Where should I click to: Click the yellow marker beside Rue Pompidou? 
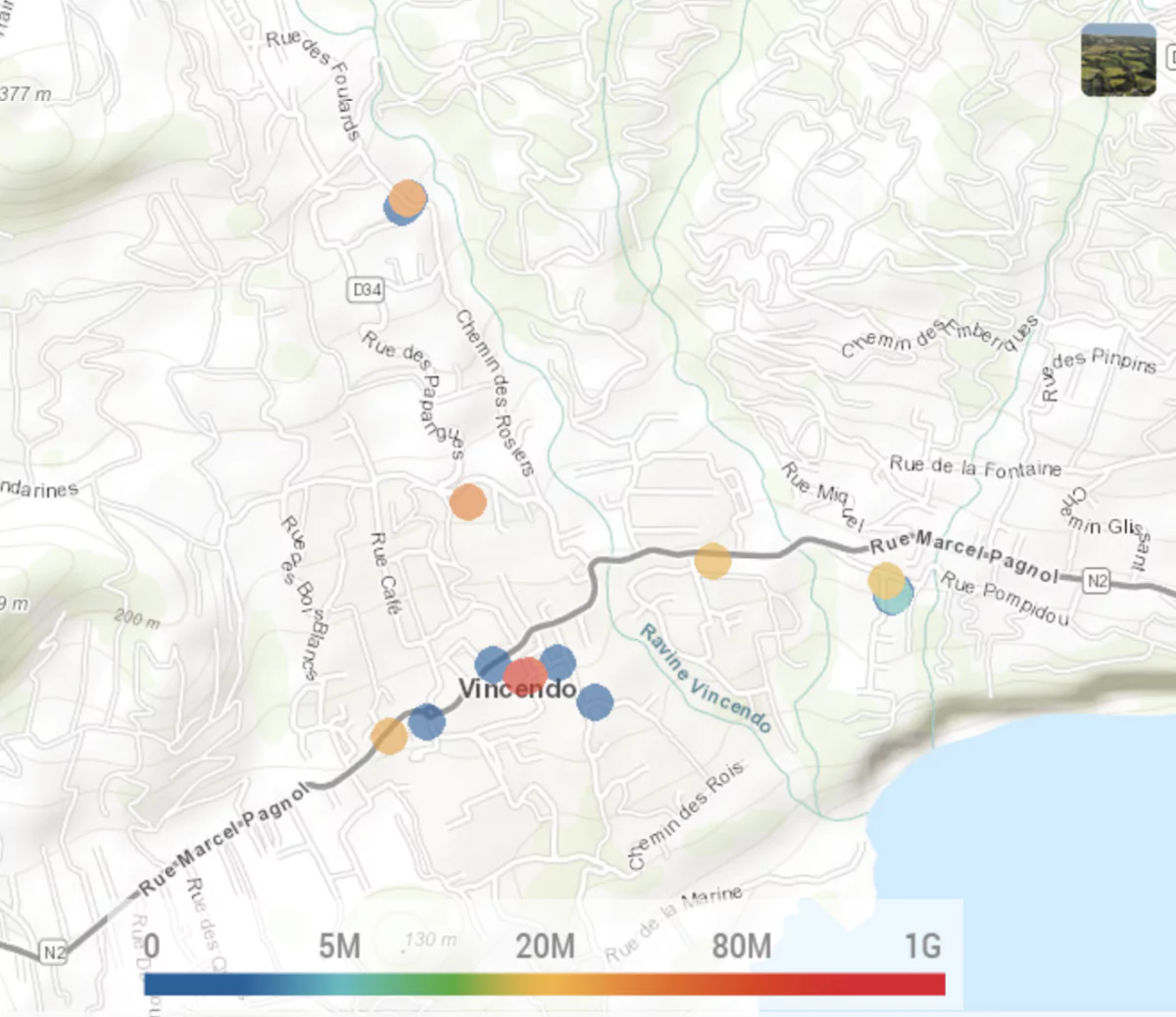tap(886, 580)
